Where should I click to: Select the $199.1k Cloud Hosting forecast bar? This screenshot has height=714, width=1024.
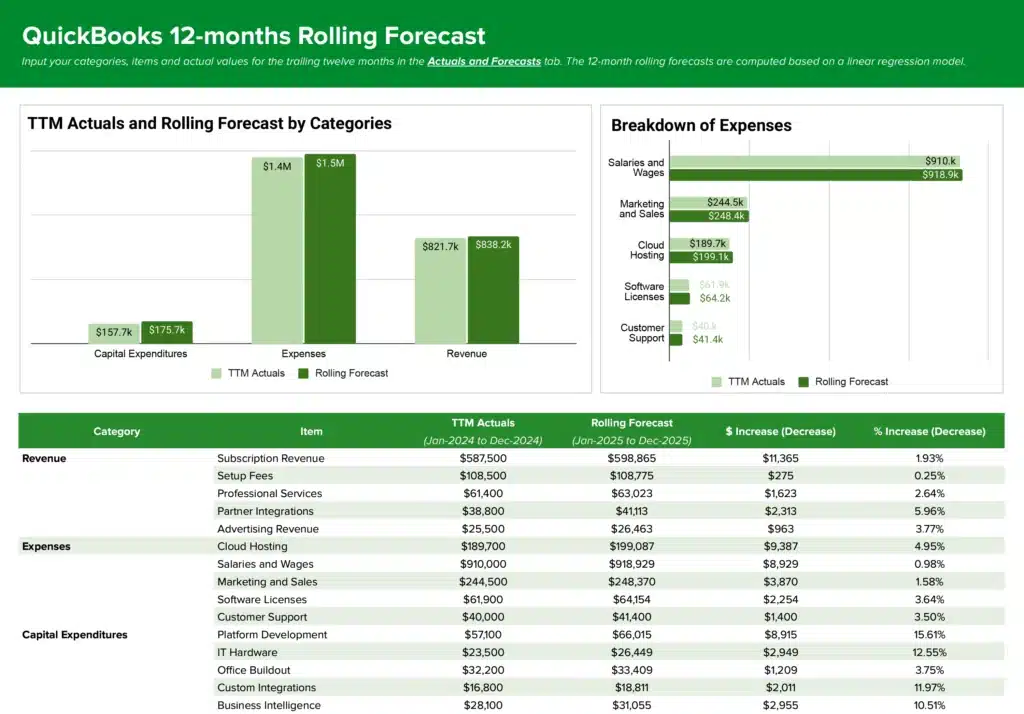pyautogui.click(x=701, y=257)
